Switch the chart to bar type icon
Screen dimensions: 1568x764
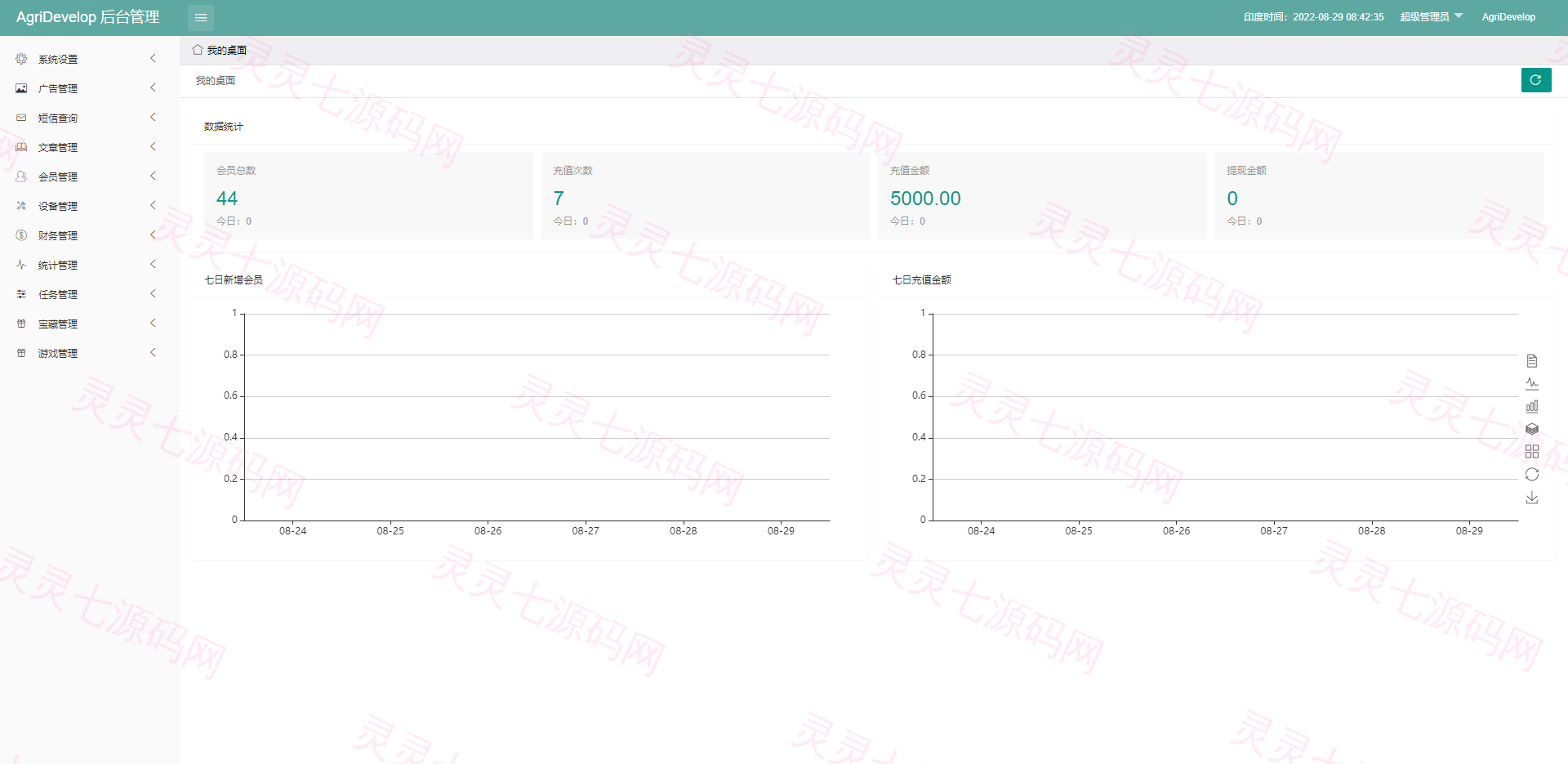coord(1532,406)
